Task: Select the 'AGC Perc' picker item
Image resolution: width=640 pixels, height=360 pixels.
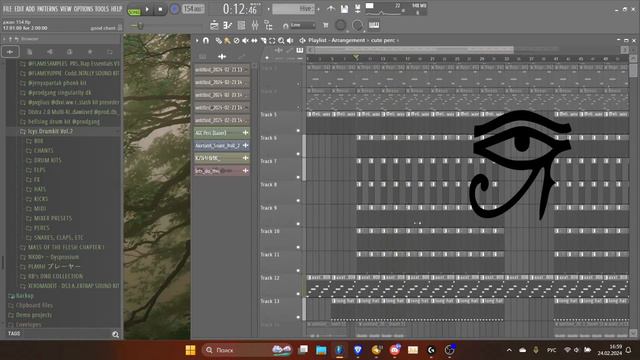Action: coord(222,133)
